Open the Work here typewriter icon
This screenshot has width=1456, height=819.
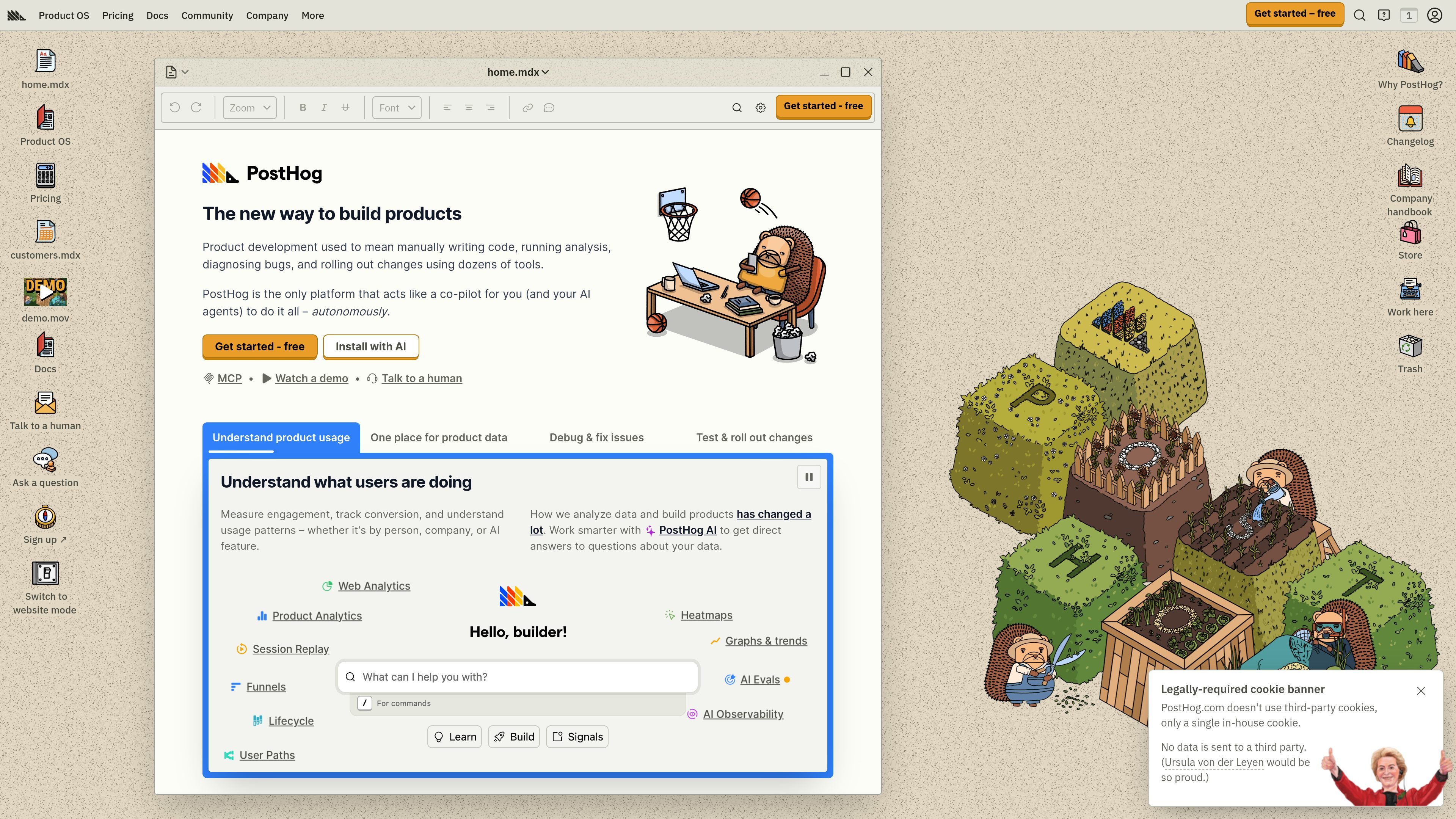[x=1410, y=289]
